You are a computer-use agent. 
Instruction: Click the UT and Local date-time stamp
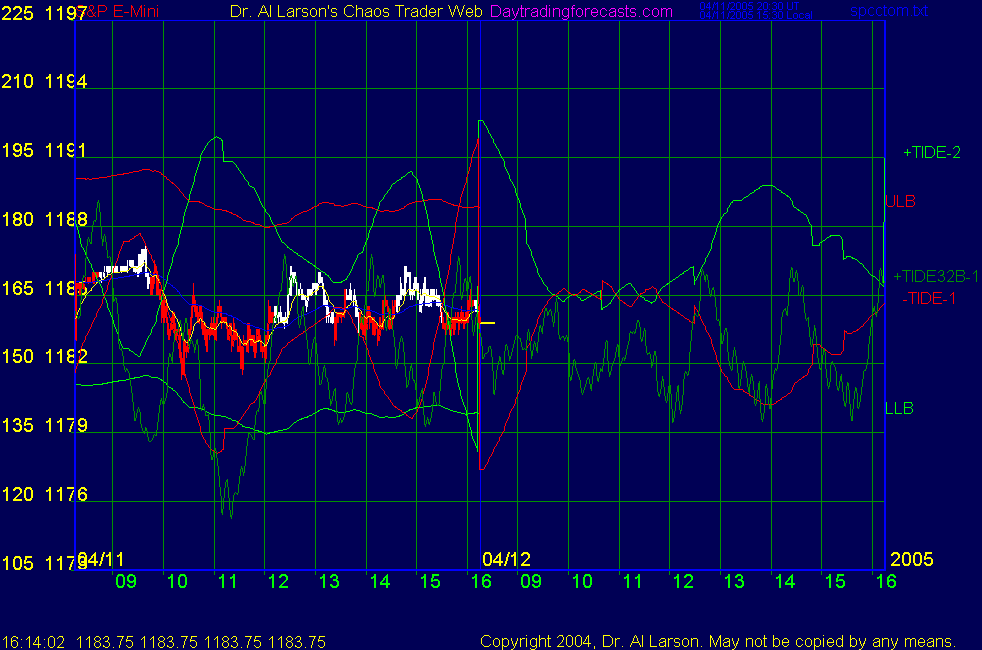740,11
